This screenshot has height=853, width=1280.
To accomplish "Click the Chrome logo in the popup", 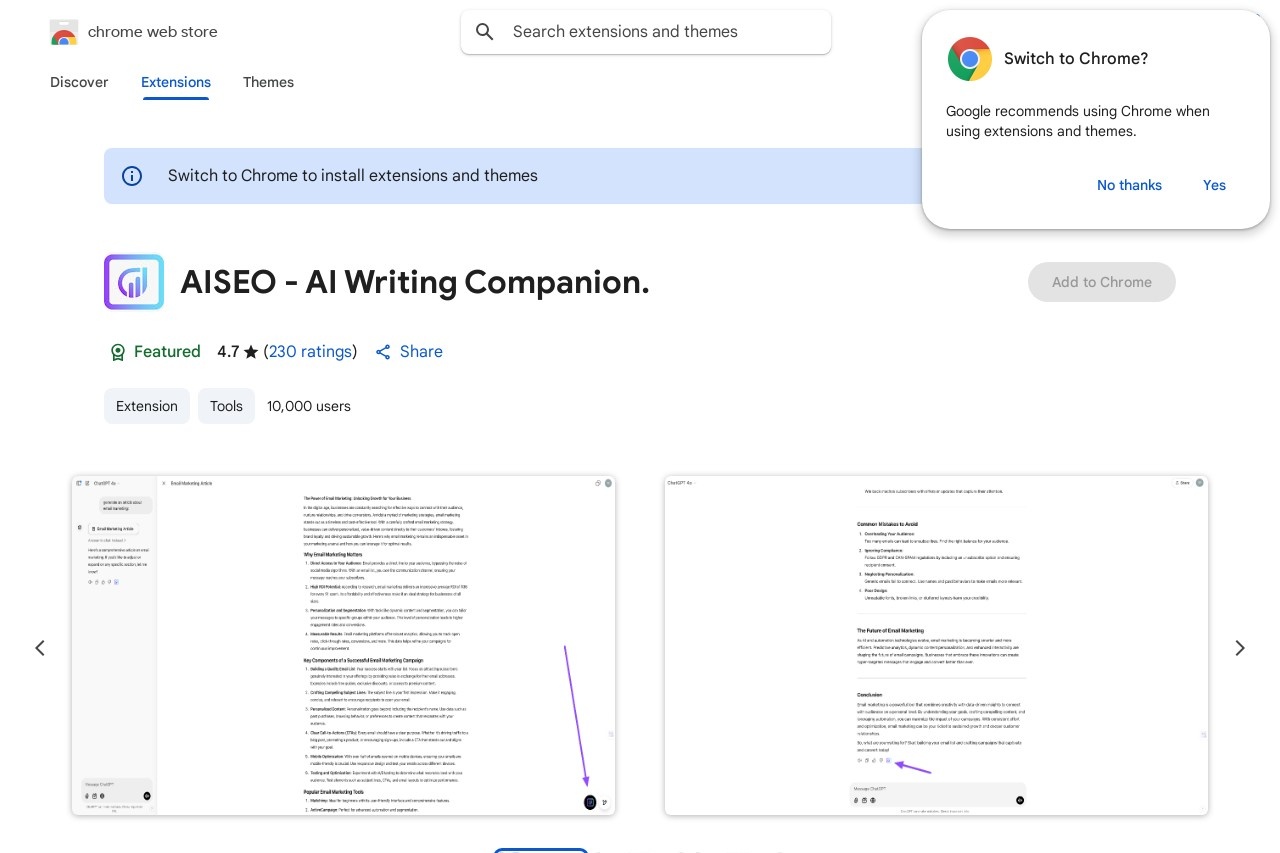I will click(x=970, y=59).
